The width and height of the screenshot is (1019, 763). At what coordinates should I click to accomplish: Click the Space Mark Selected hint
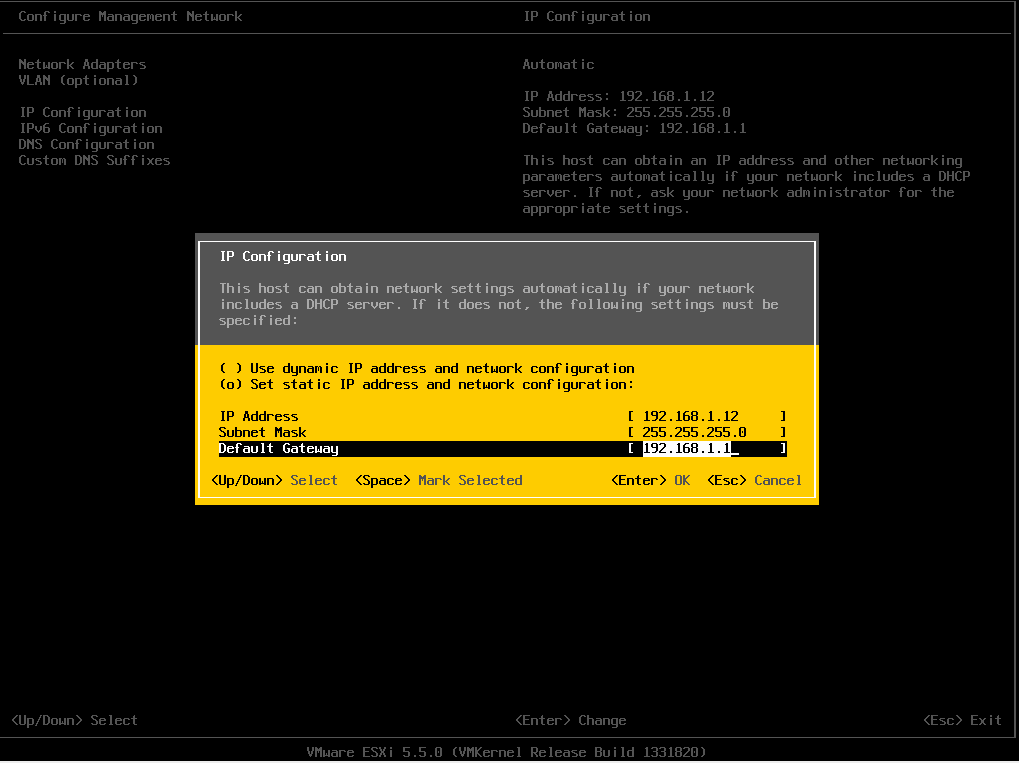click(x=438, y=480)
